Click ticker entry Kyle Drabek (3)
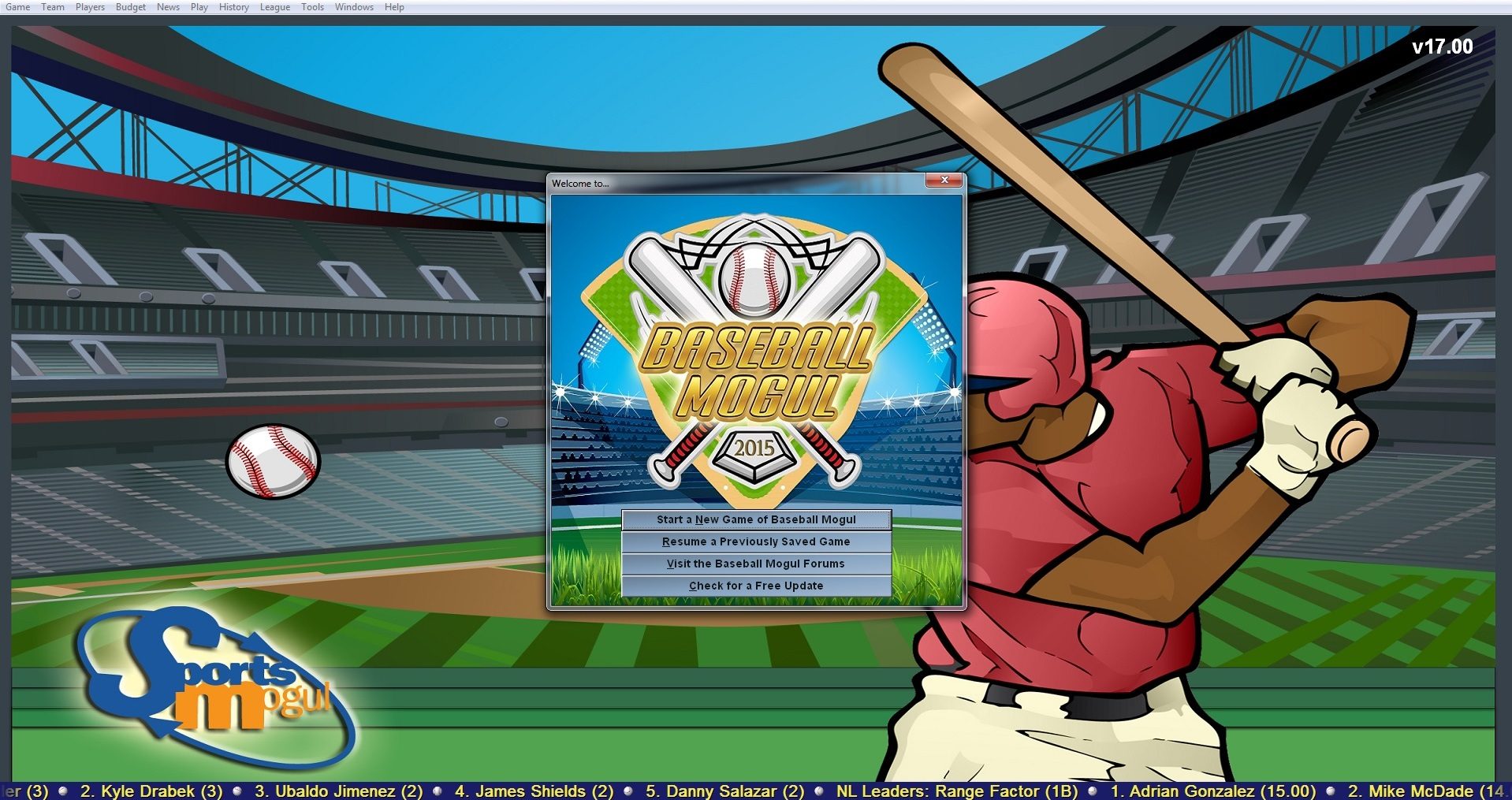The height and width of the screenshot is (800, 1512). pos(151,791)
